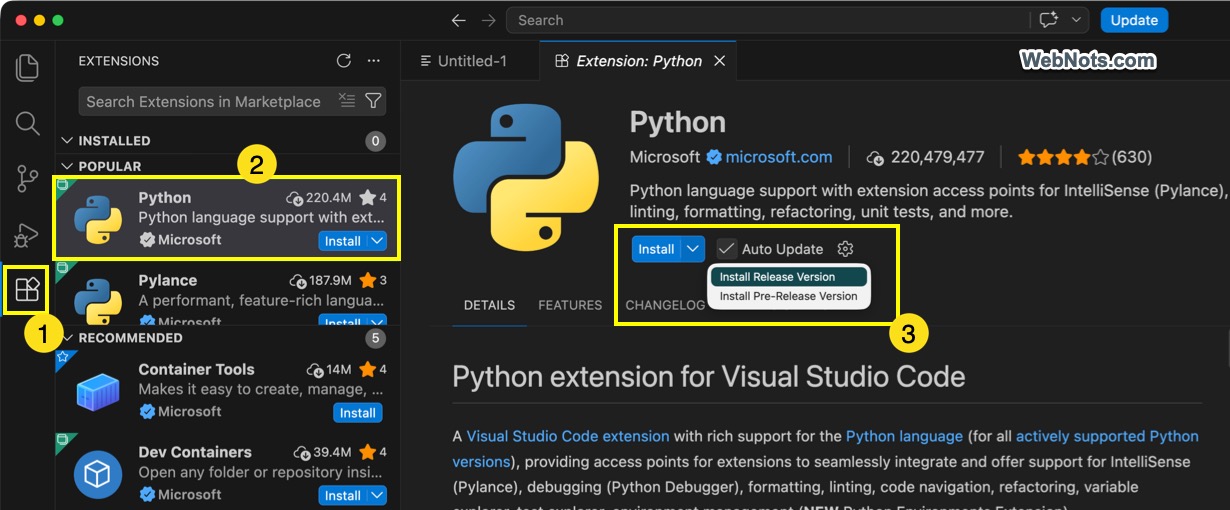Install the Dev Containers extension
Viewport: 1230px width, 510px height.
tap(342, 495)
